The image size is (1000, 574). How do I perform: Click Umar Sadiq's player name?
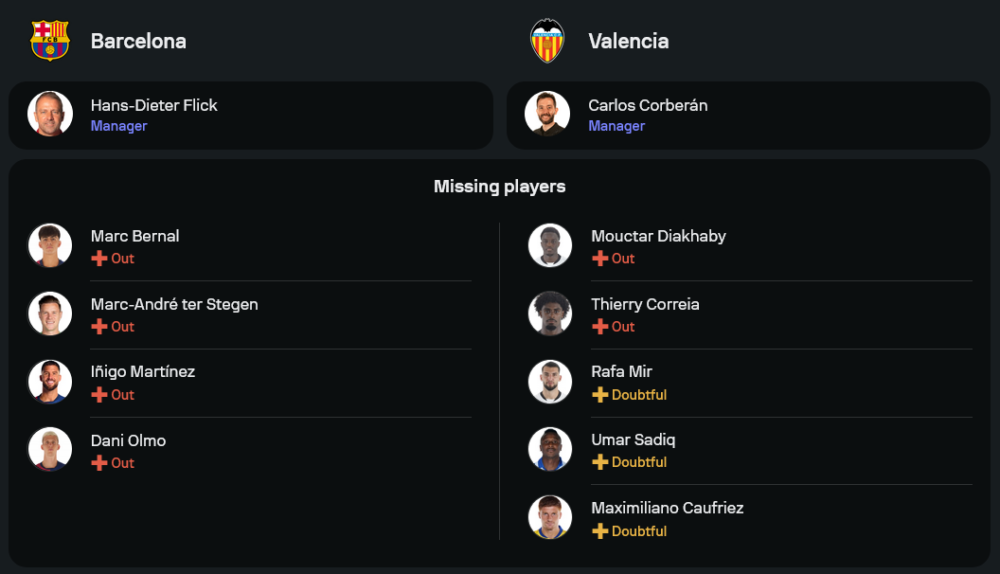[x=633, y=440]
